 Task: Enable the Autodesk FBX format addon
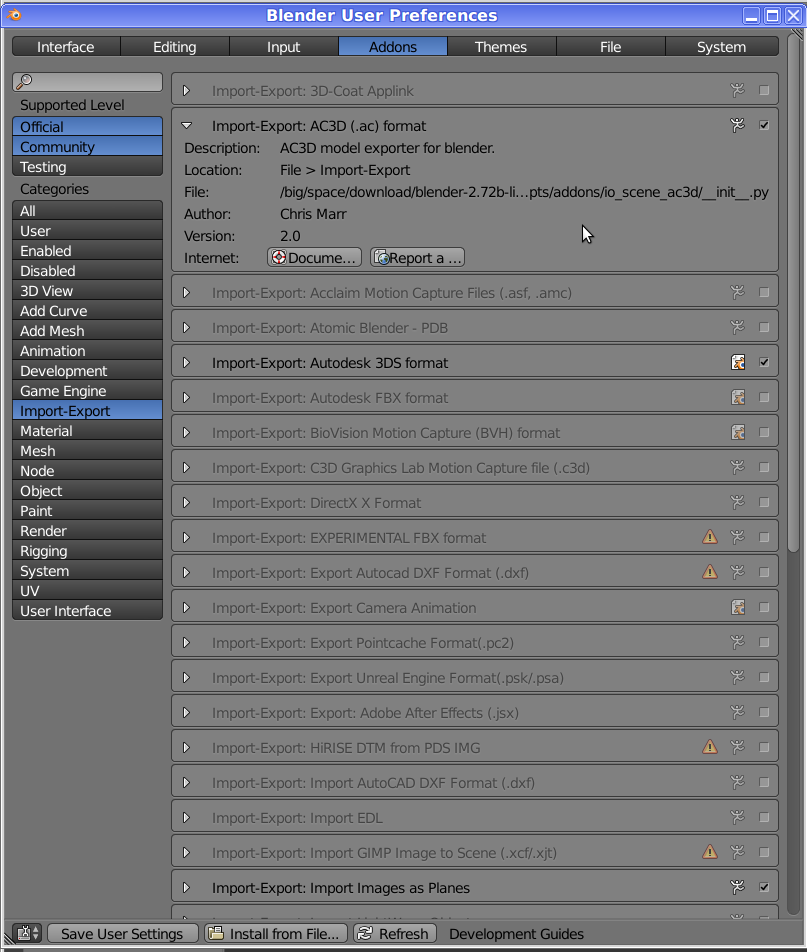pos(765,397)
